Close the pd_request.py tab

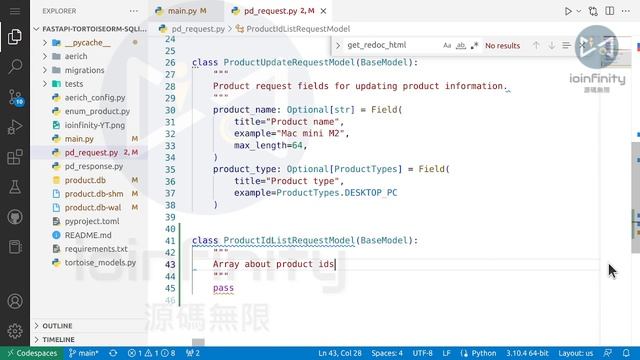323,11
